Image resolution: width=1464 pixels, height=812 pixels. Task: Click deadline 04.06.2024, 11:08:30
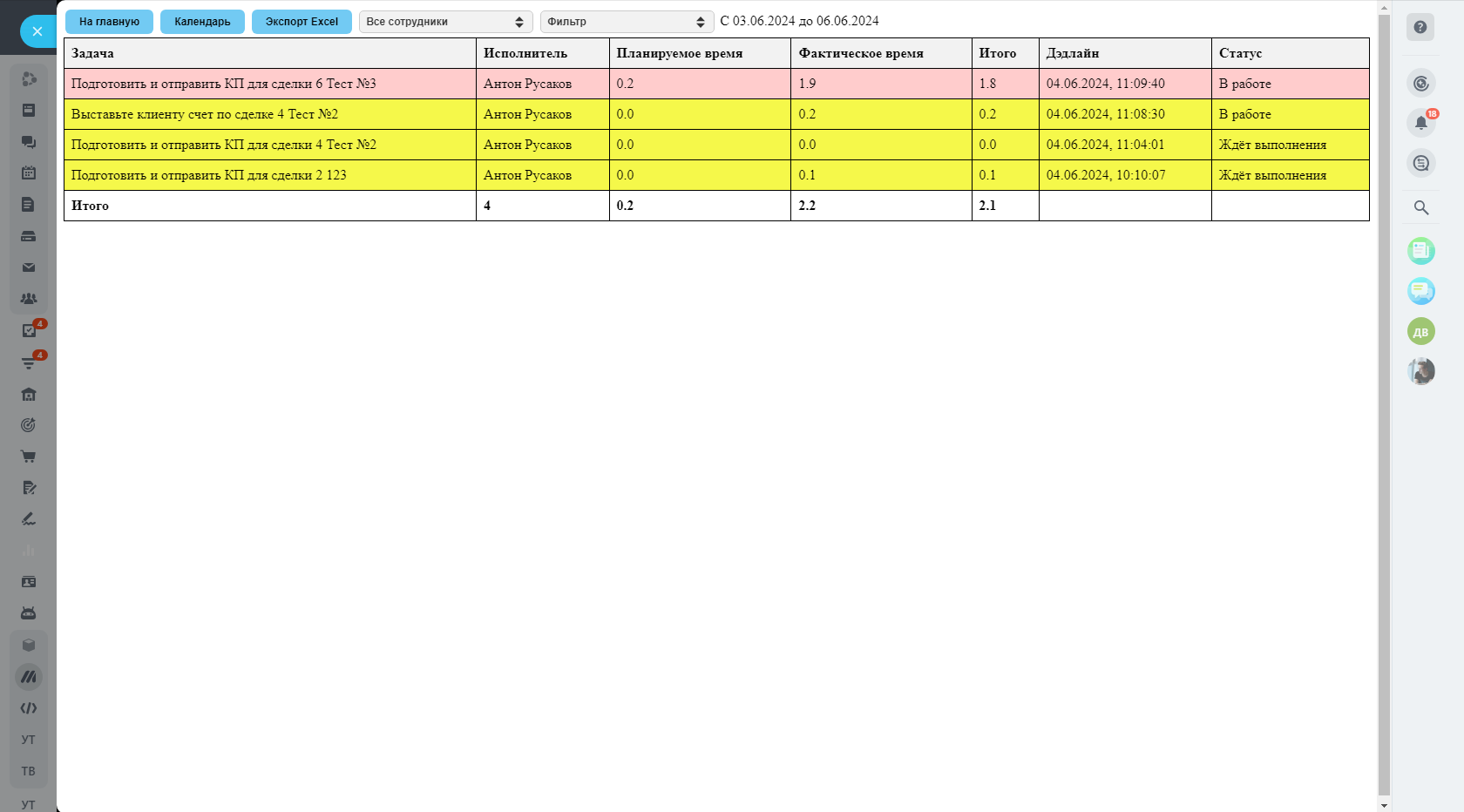[x=1105, y=114]
